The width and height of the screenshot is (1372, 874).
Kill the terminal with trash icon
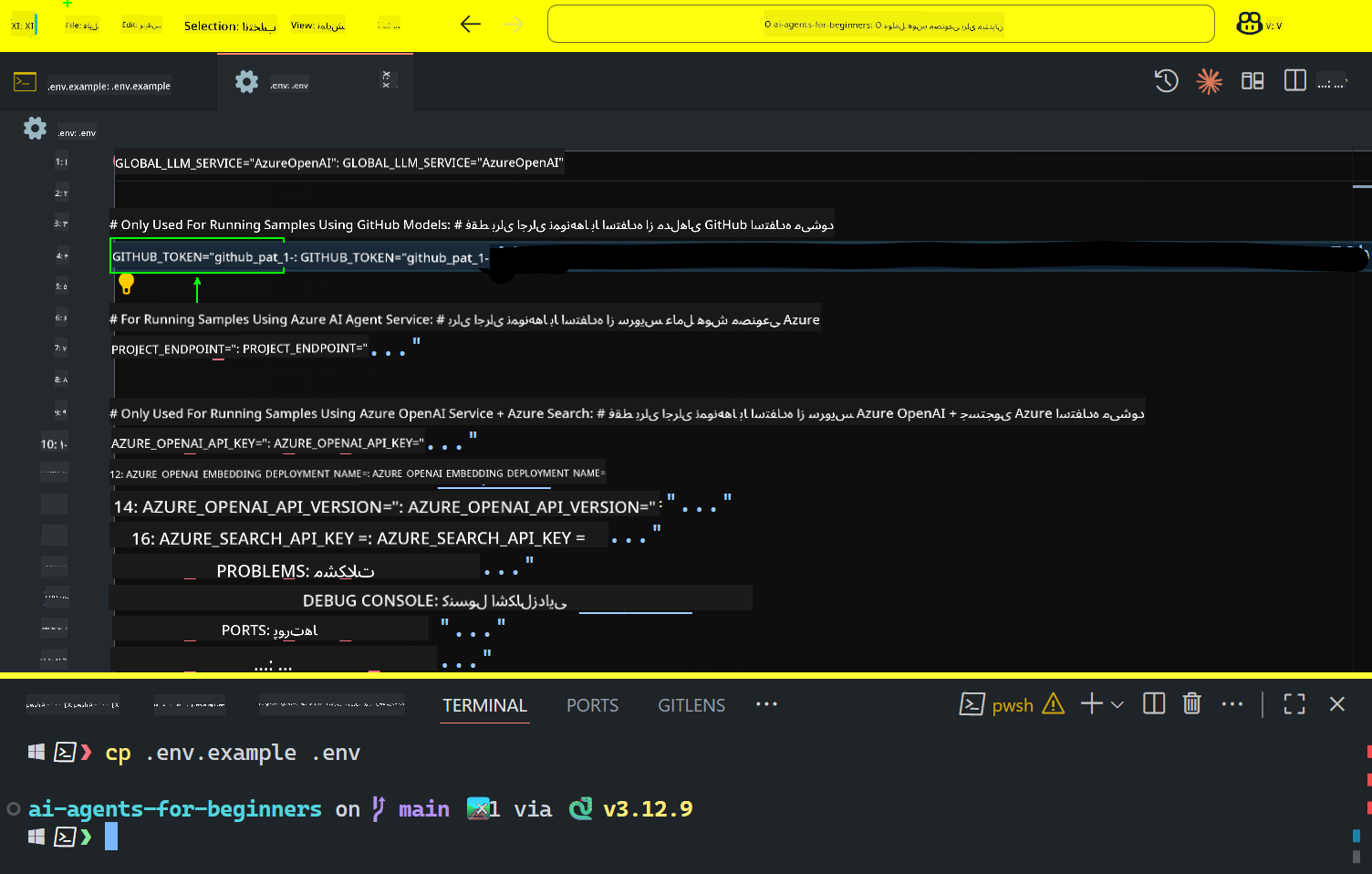pos(1191,703)
